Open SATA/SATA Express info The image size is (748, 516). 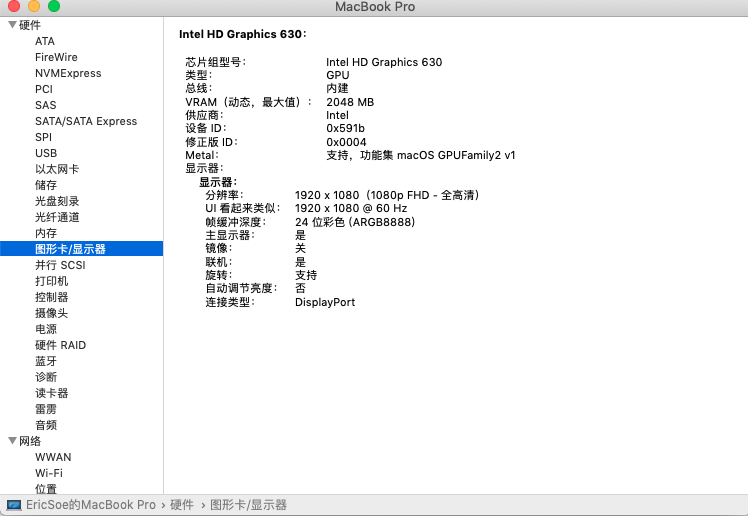tap(86, 121)
